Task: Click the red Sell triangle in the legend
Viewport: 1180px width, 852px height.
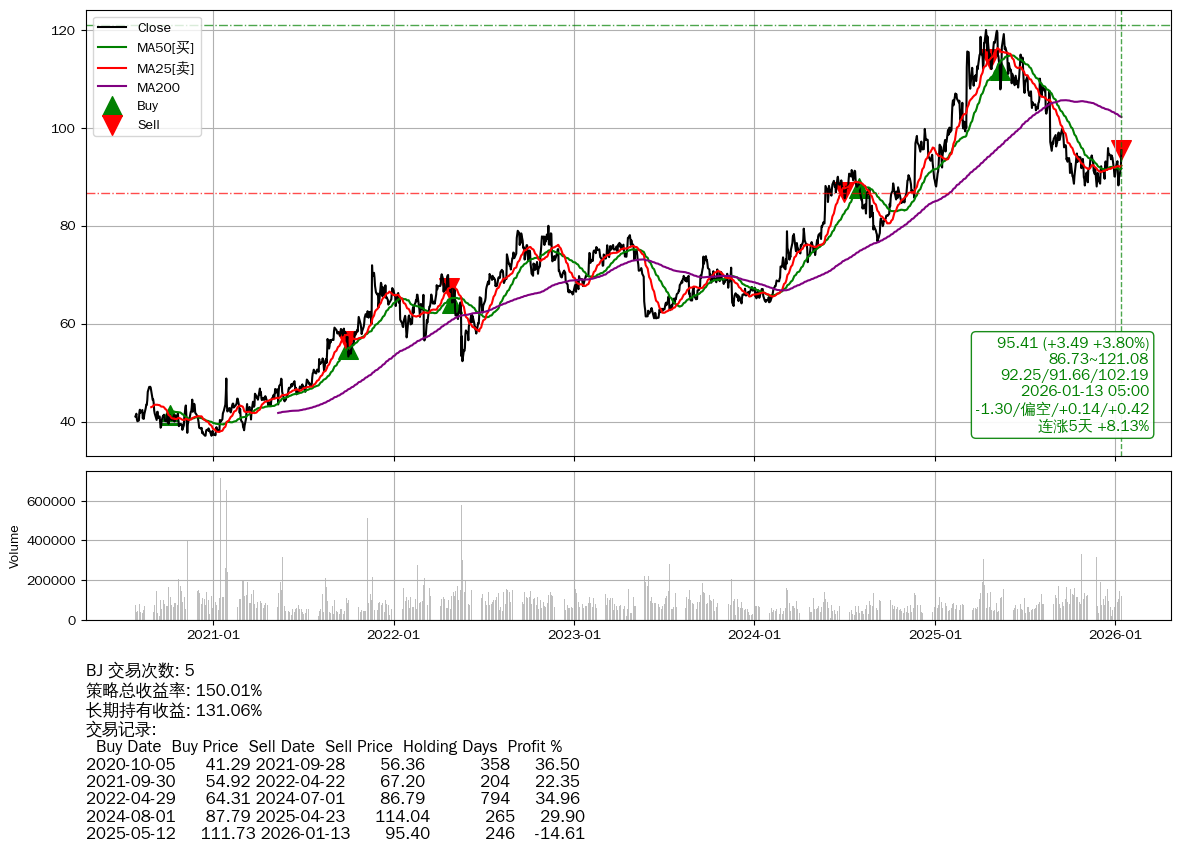Action: coord(113,125)
